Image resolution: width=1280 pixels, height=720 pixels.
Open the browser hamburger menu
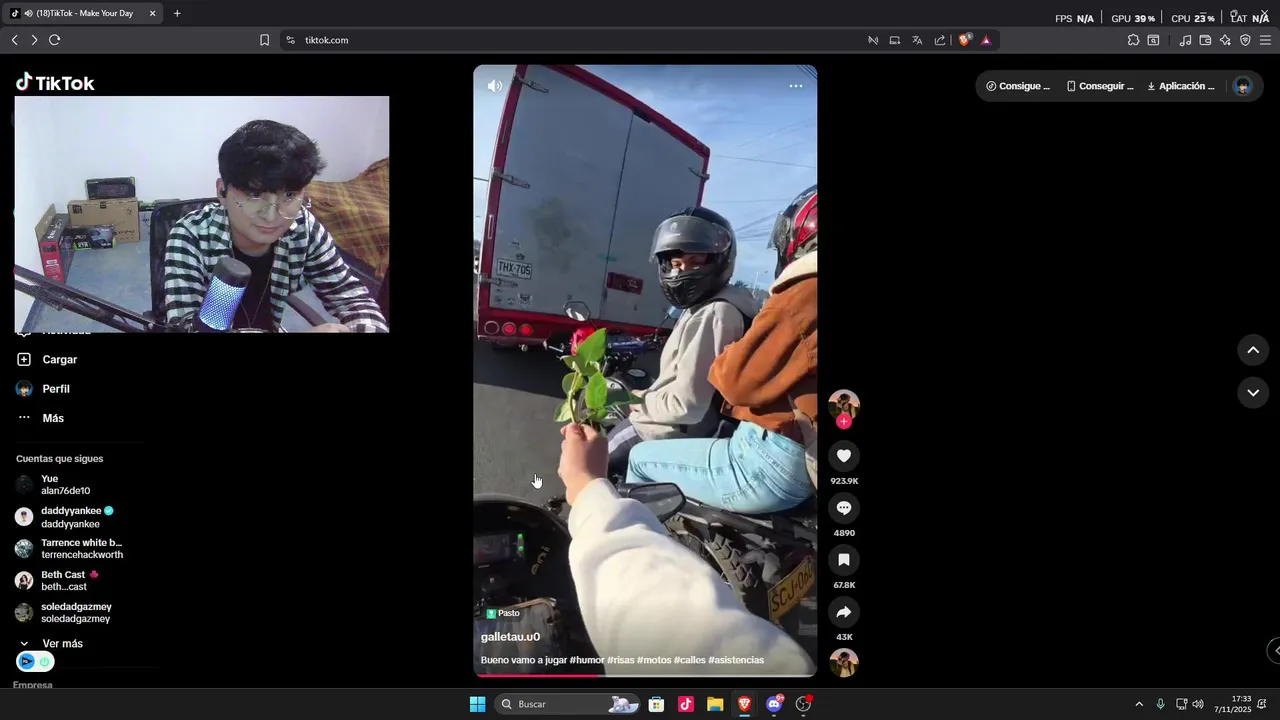click(x=1265, y=40)
